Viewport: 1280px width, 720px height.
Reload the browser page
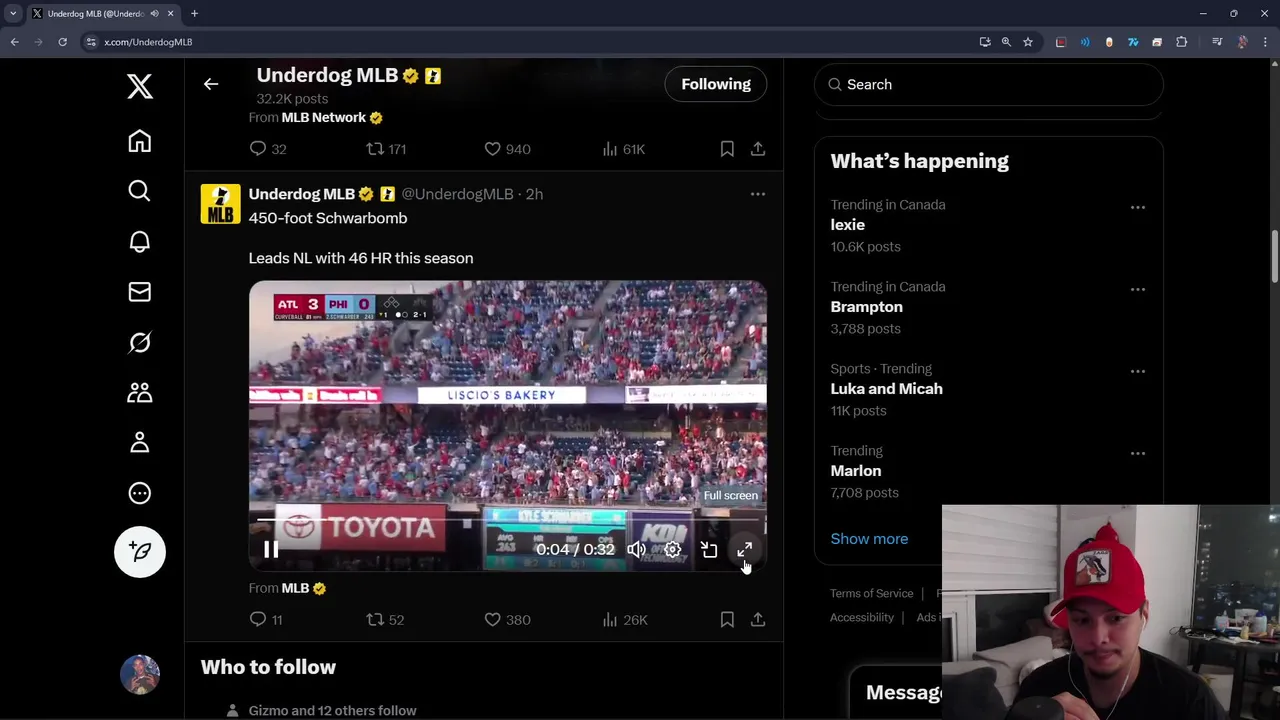62,42
